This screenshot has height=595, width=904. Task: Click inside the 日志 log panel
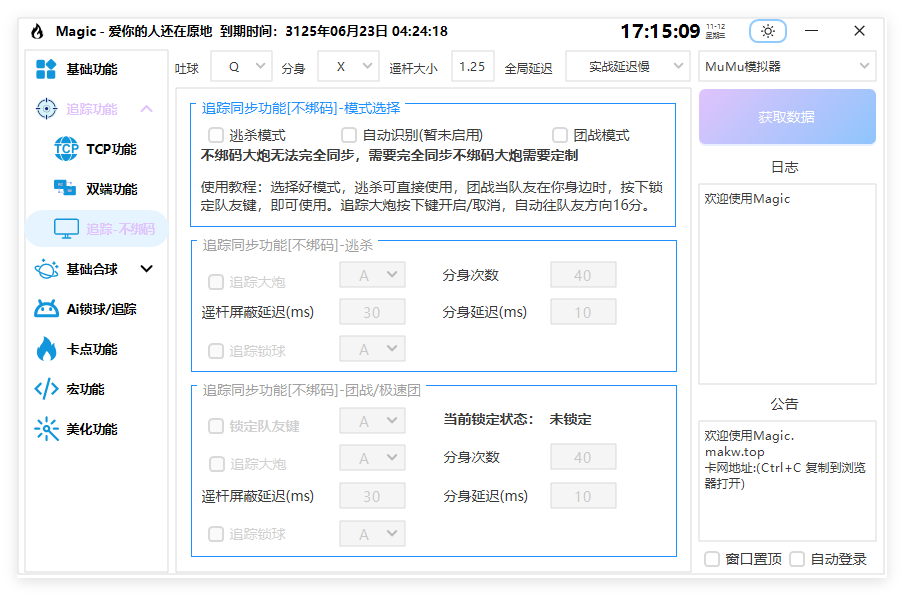(x=787, y=282)
